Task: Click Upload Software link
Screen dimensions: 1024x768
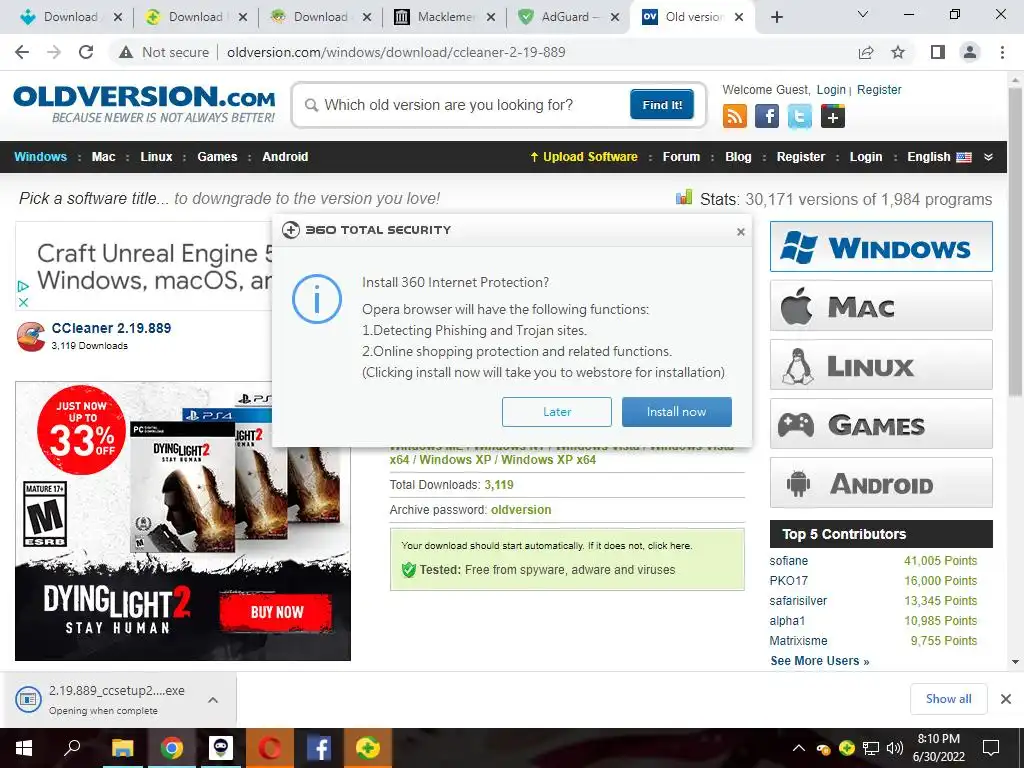Action: (x=583, y=157)
